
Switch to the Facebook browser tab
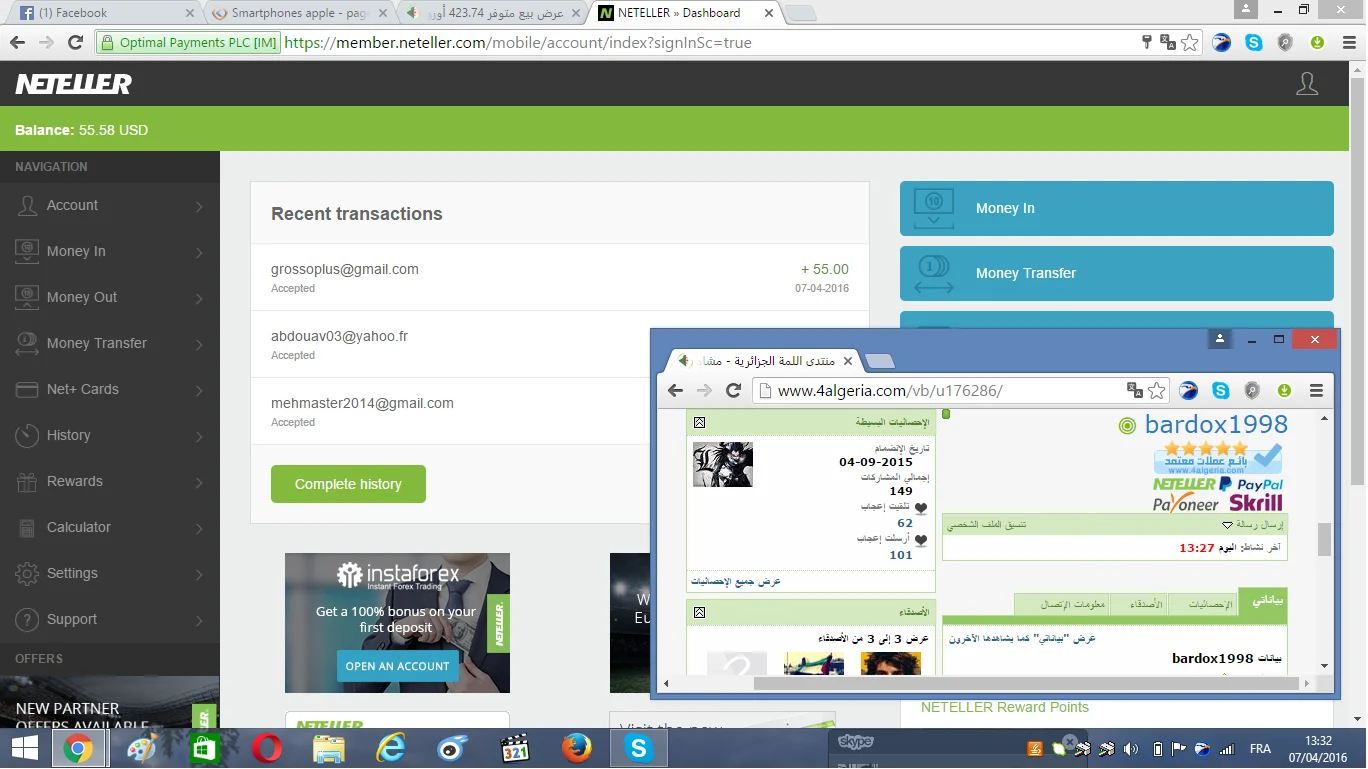(x=100, y=13)
